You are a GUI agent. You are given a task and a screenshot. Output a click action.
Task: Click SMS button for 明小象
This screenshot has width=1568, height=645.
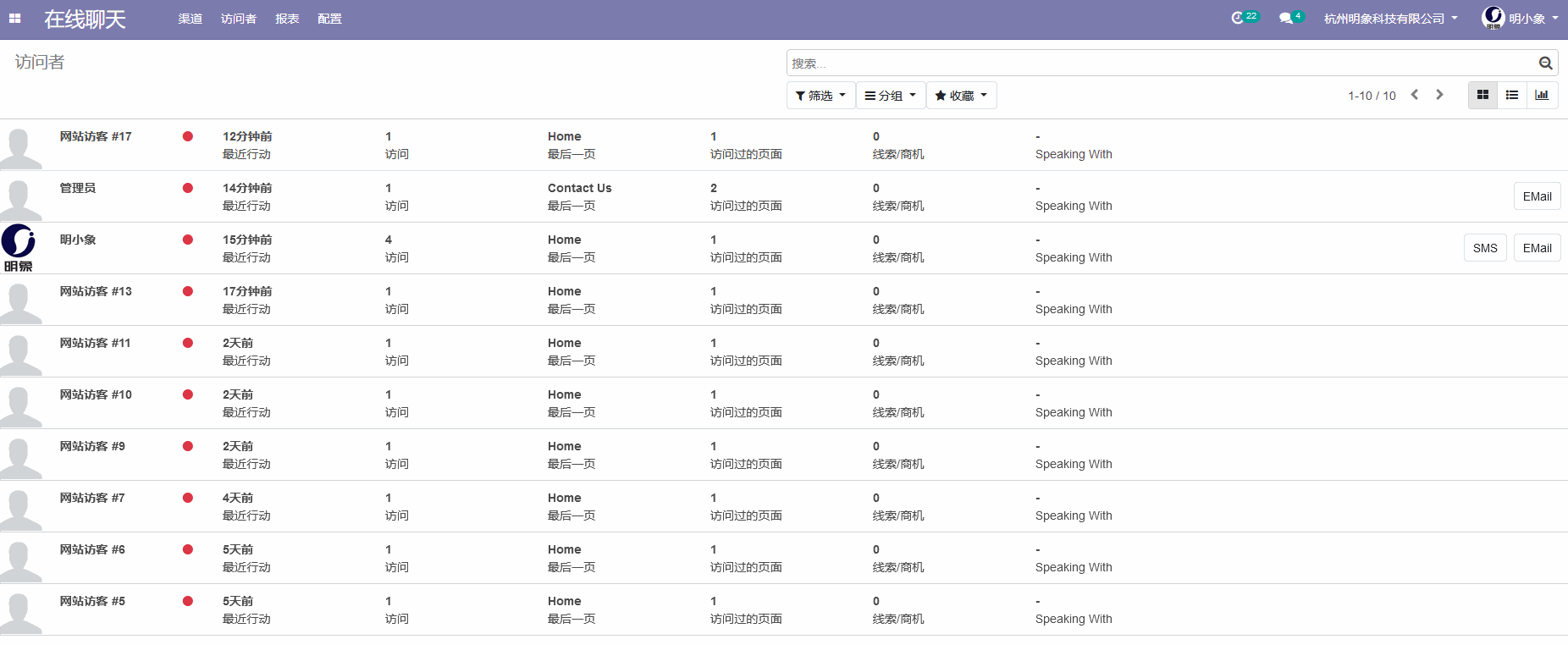[1485, 248]
